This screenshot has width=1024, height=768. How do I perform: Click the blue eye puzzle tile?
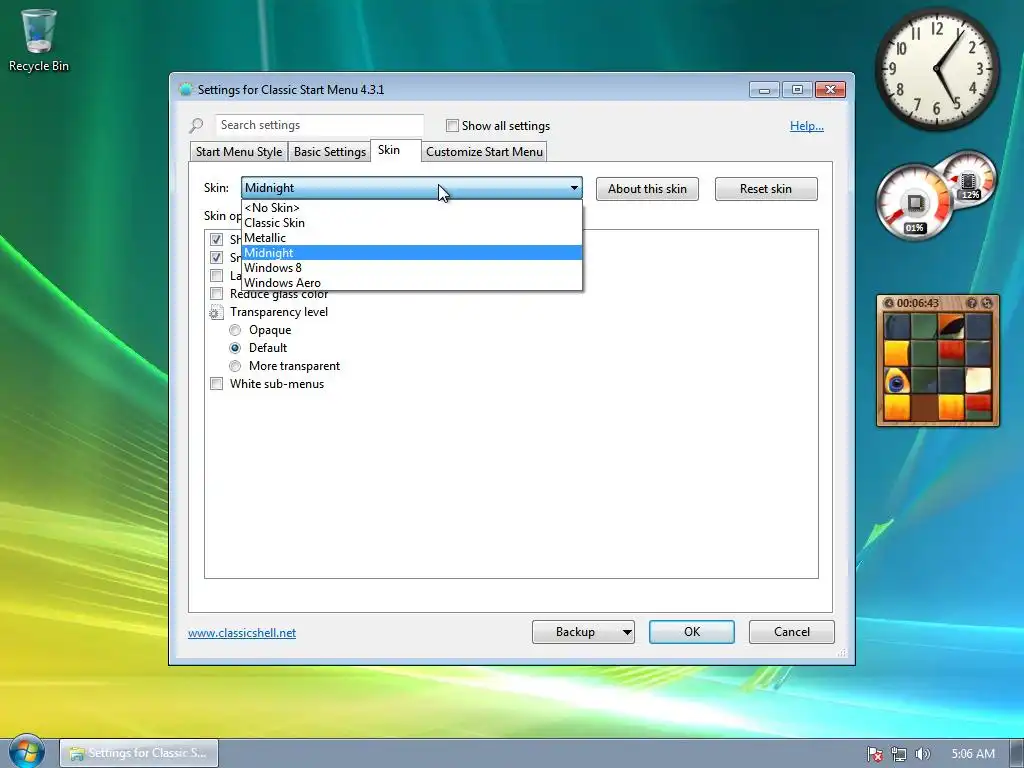pos(896,381)
